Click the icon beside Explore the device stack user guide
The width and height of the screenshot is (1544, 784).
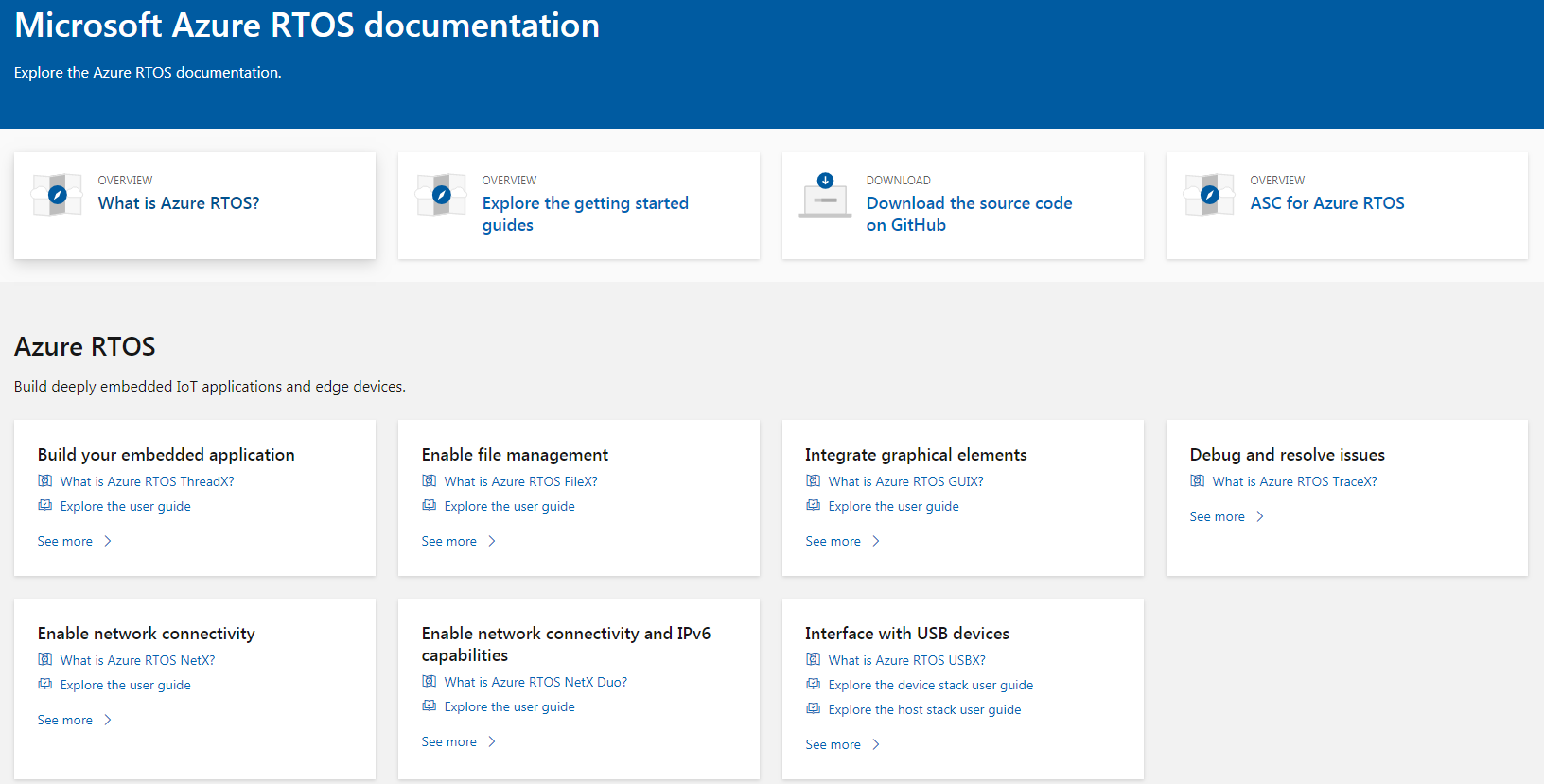tap(813, 684)
